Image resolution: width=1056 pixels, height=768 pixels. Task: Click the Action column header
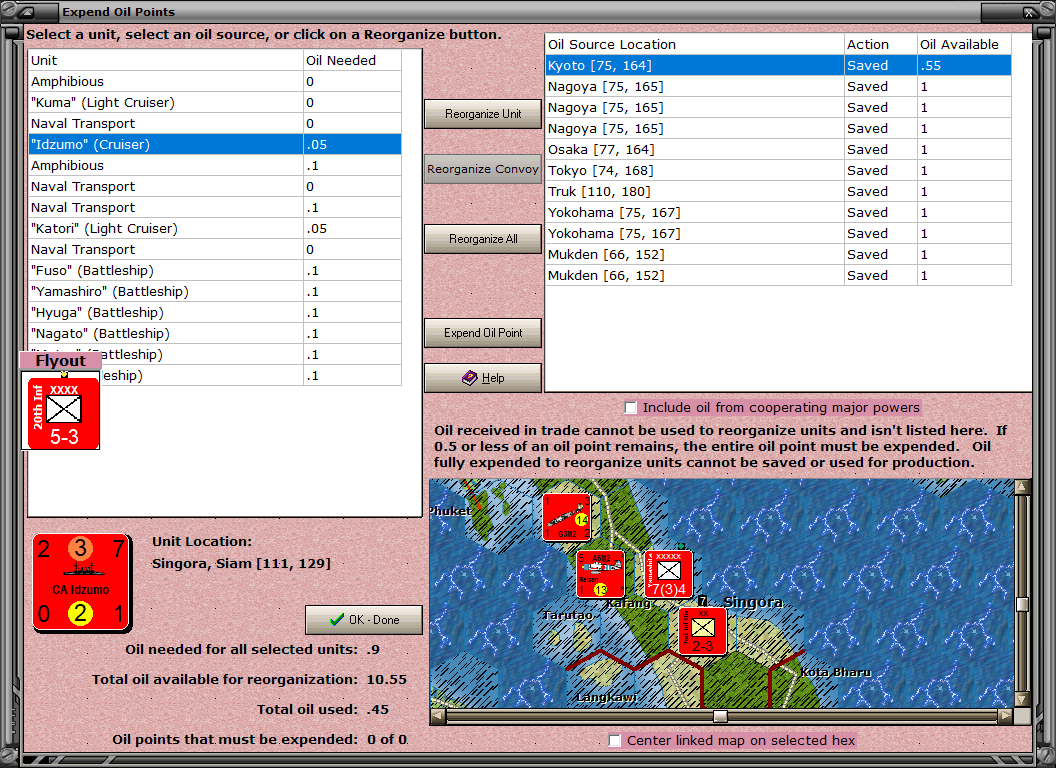(881, 44)
